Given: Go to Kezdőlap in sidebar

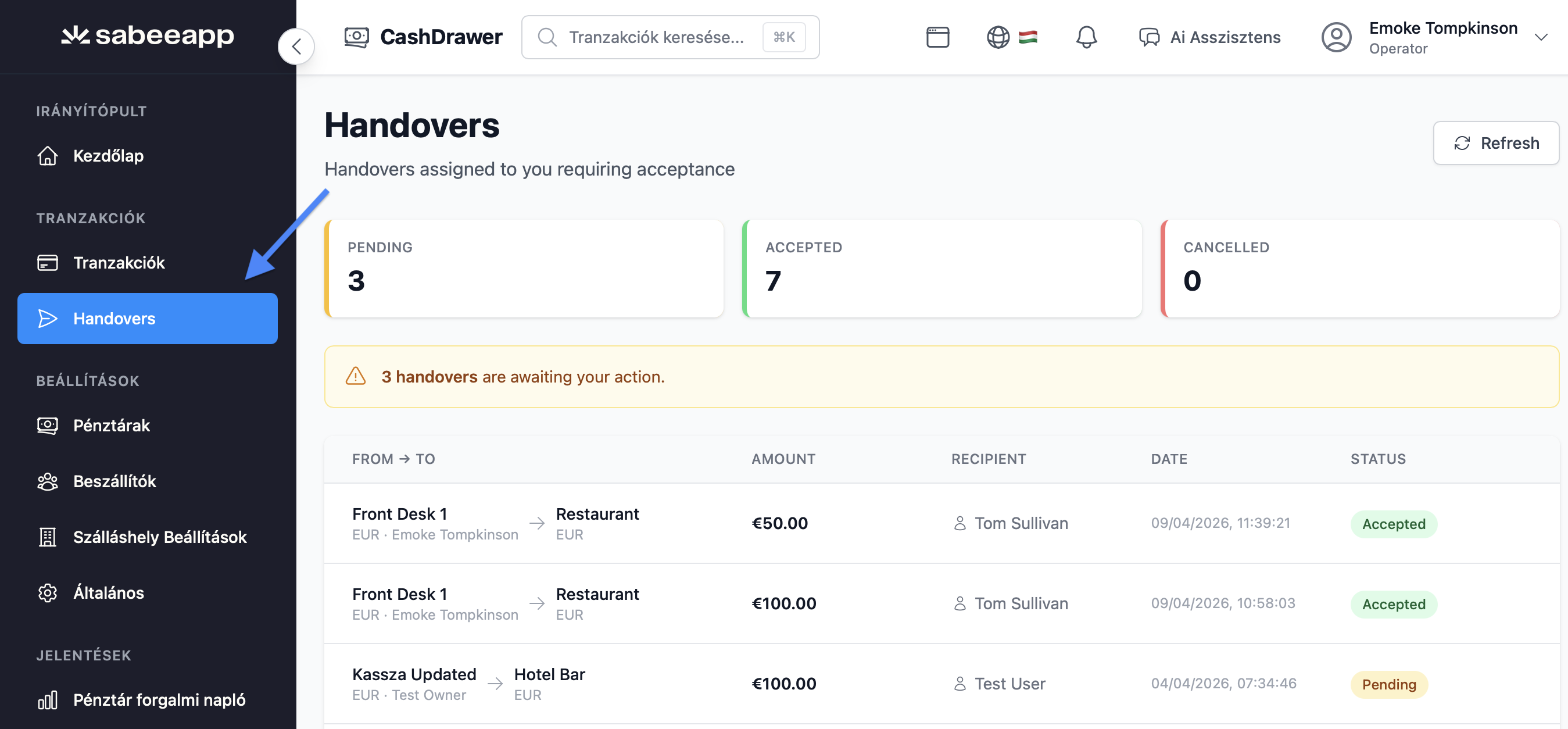Looking at the screenshot, I should [108, 156].
